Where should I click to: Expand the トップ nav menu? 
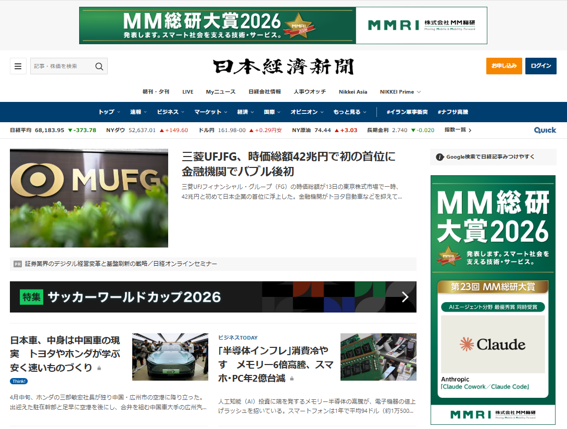click(109, 112)
